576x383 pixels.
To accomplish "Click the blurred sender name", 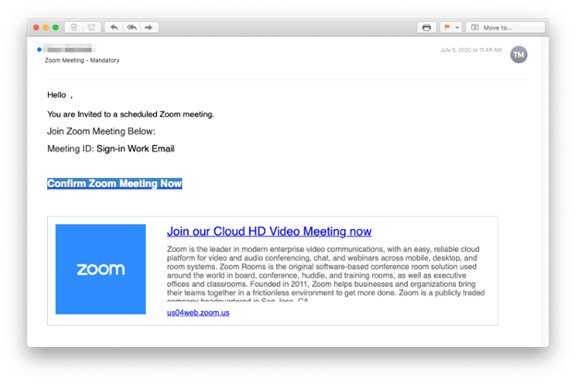I will [x=69, y=49].
